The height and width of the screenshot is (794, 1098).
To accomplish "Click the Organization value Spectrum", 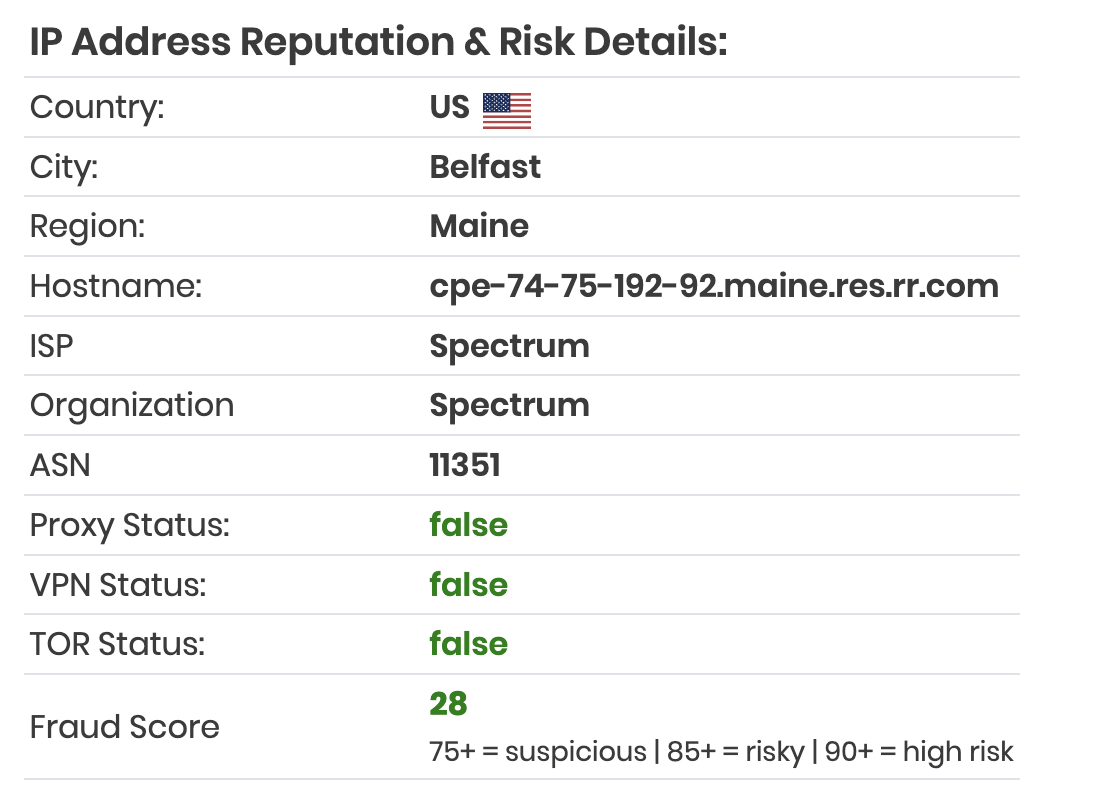I will 510,406.
